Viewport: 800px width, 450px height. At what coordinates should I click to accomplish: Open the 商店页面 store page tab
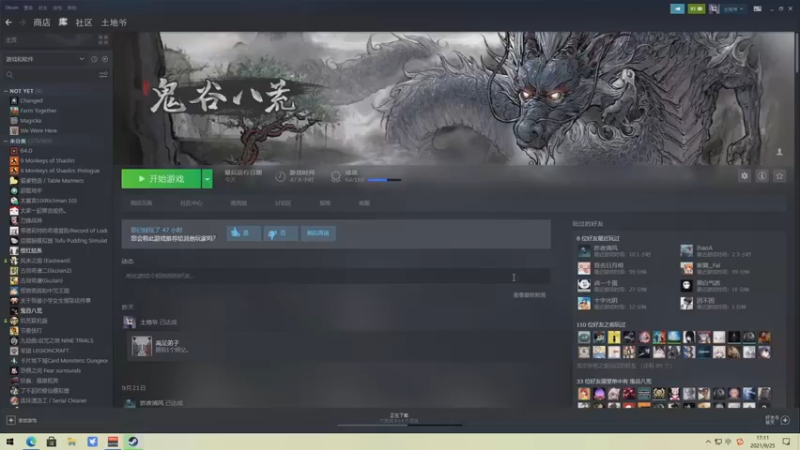141,203
